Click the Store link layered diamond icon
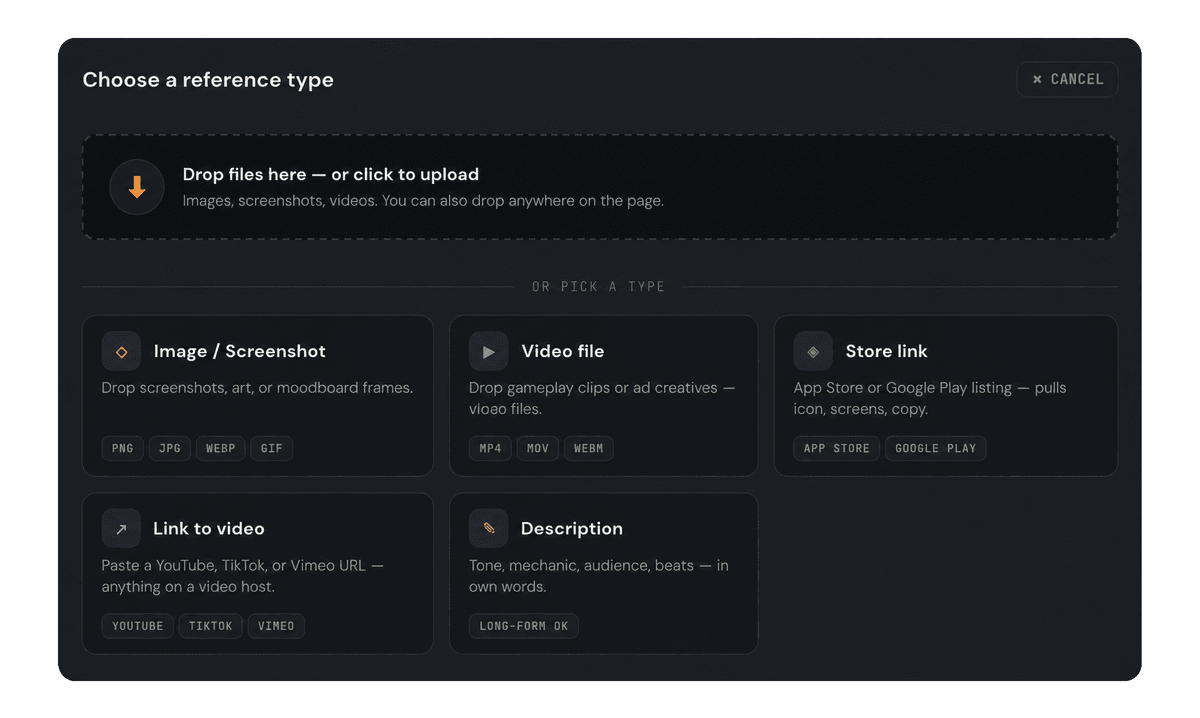 pyautogui.click(x=813, y=352)
